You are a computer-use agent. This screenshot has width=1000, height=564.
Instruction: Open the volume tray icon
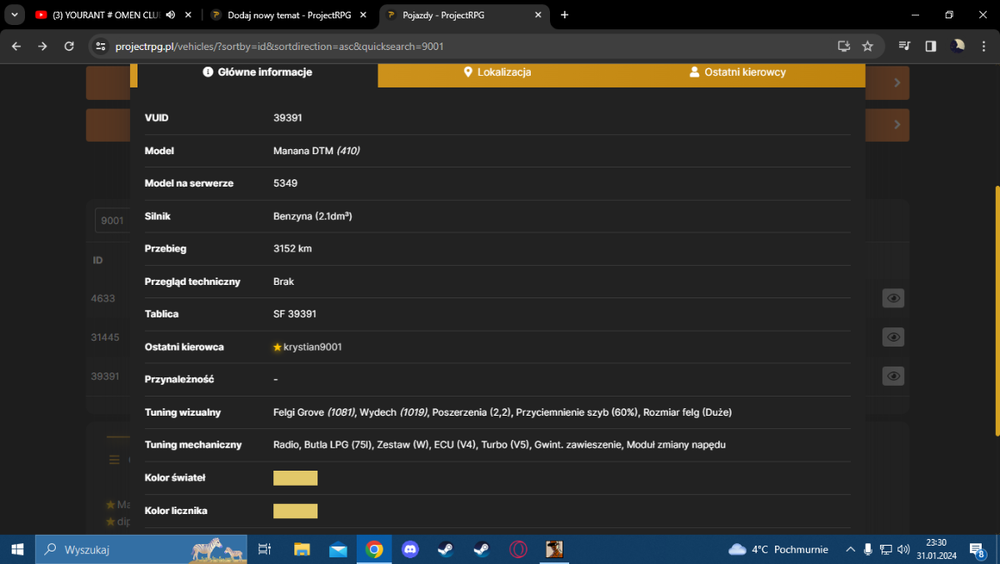[x=903, y=549]
